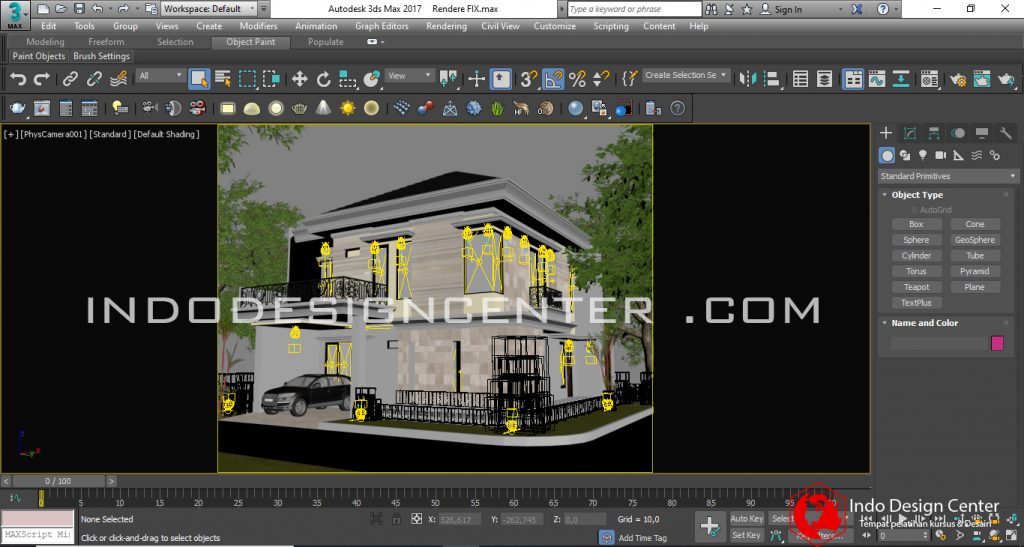Toggle the Angle Snap button
Screen dimensions: 1024x547
point(552,79)
